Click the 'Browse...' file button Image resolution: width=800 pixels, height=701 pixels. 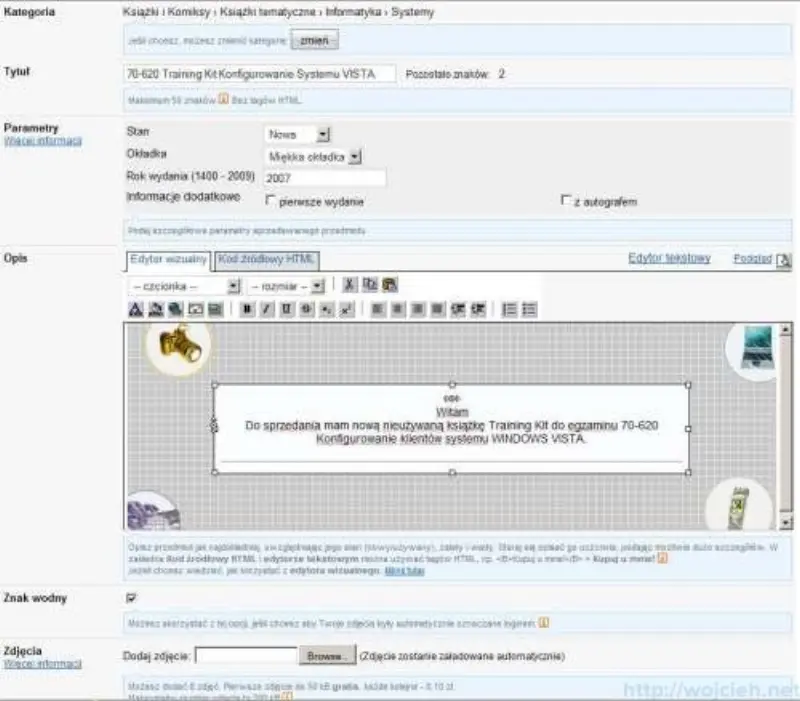[x=326, y=657]
